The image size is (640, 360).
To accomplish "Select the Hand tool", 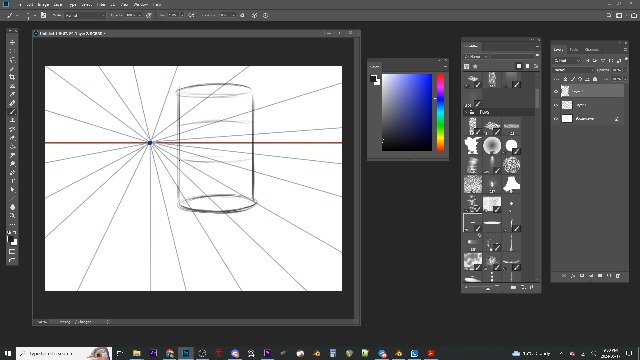I will coord(12,207).
